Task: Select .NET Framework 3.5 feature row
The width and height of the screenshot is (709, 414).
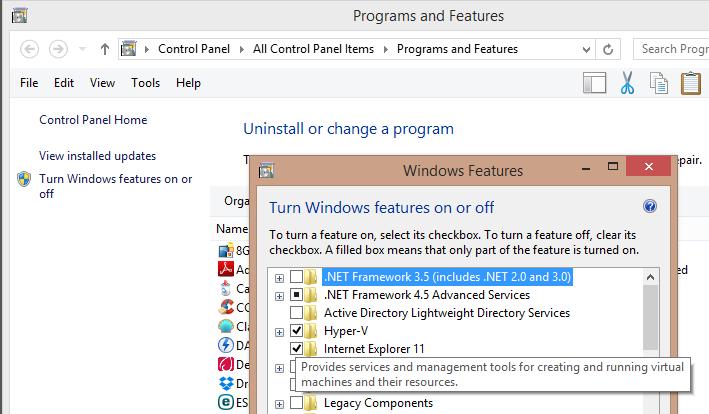Action: [x=448, y=277]
